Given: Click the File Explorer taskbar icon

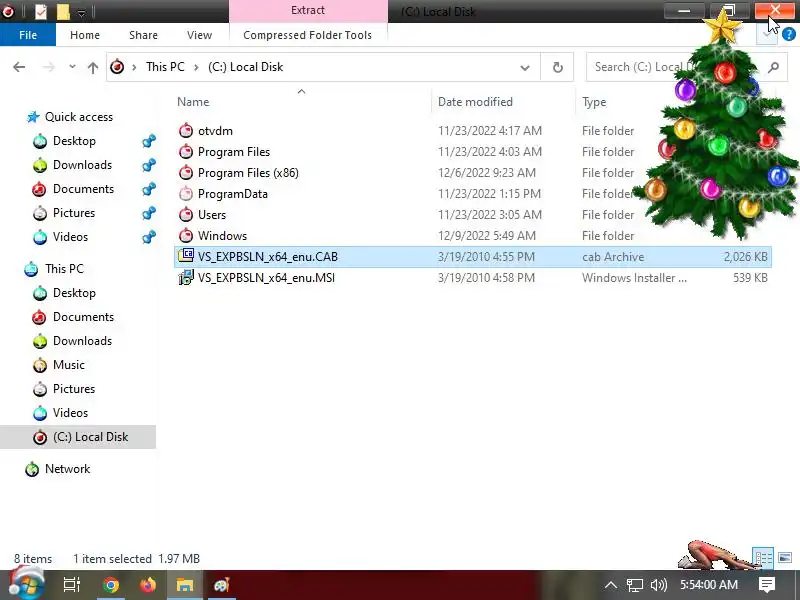Looking at the screenshot, I should [x=185, y=585].
